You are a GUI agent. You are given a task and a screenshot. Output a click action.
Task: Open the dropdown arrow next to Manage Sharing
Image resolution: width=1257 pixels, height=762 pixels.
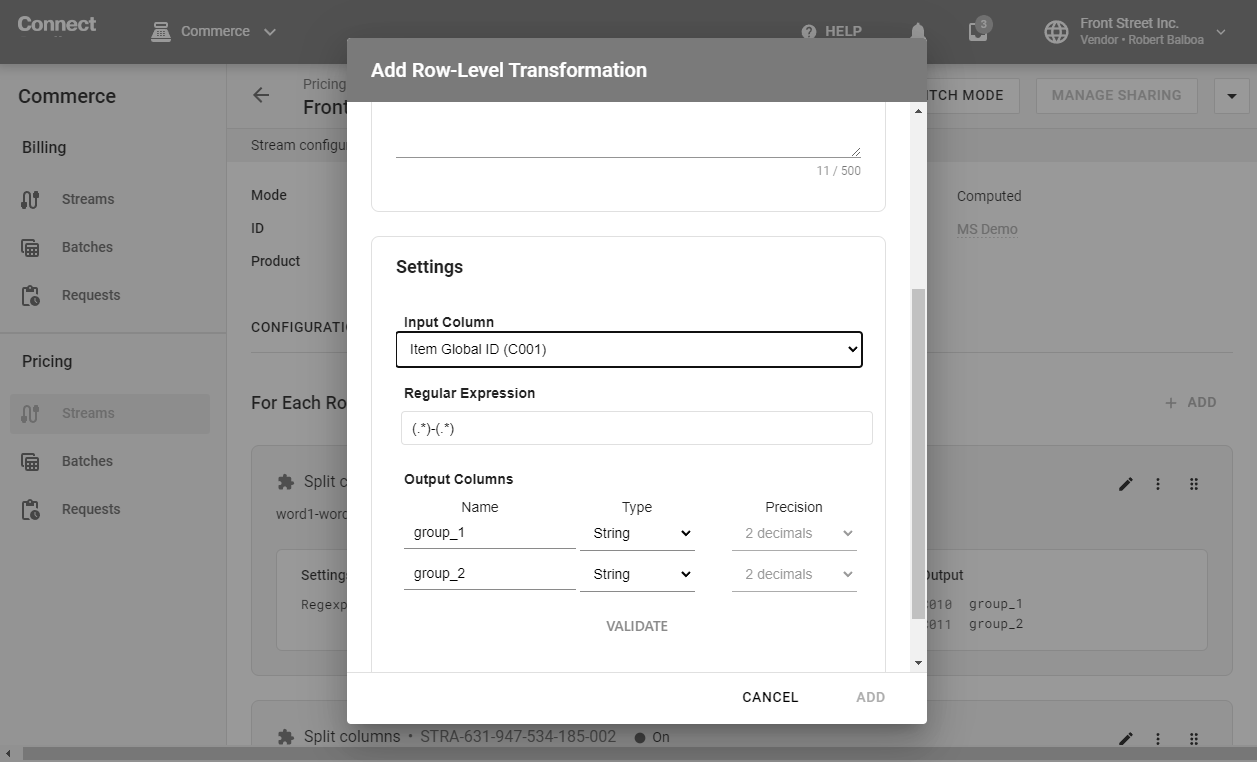(x=1231, y=96)
